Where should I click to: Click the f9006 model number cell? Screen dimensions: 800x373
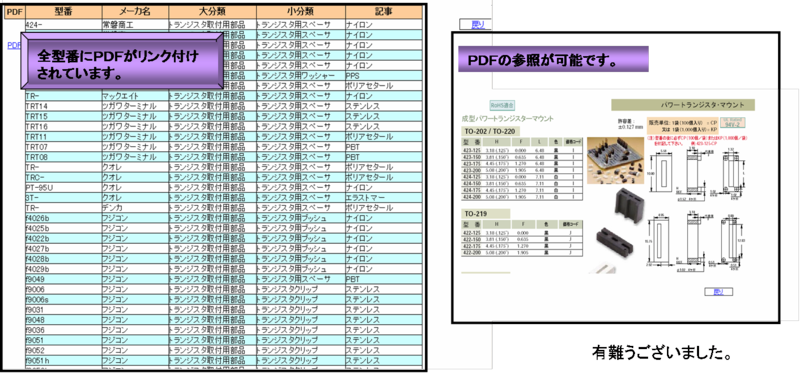(63, 290)
